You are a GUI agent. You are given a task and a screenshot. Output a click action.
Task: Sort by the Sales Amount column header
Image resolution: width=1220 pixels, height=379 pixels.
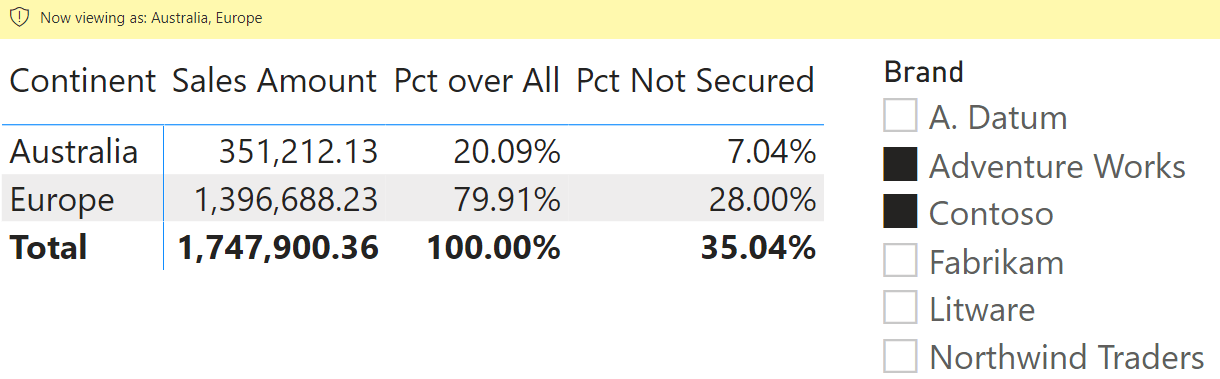pyautogui.click(x=275, y=81)
